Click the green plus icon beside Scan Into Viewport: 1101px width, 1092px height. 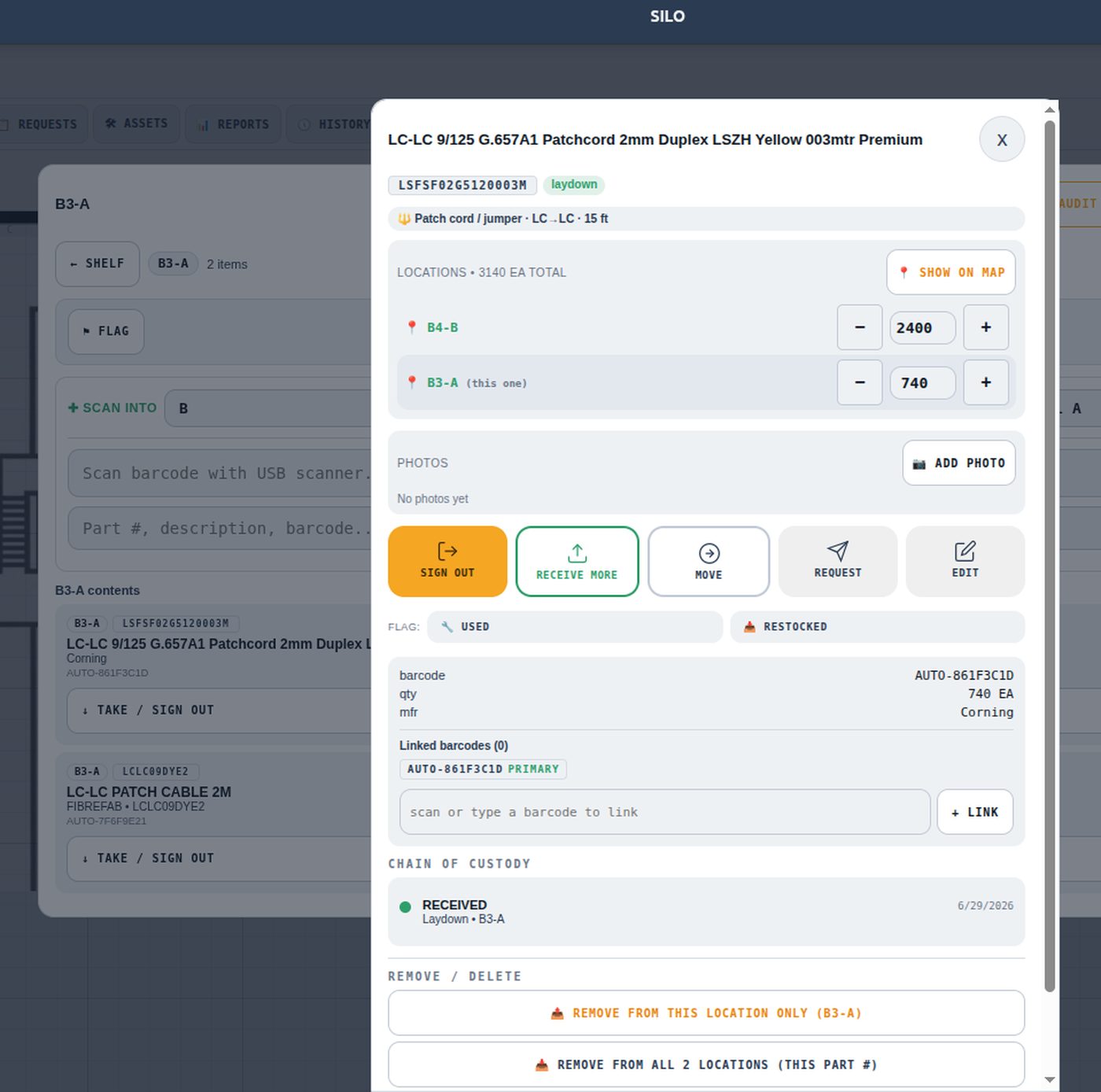(x=73, y=408)
